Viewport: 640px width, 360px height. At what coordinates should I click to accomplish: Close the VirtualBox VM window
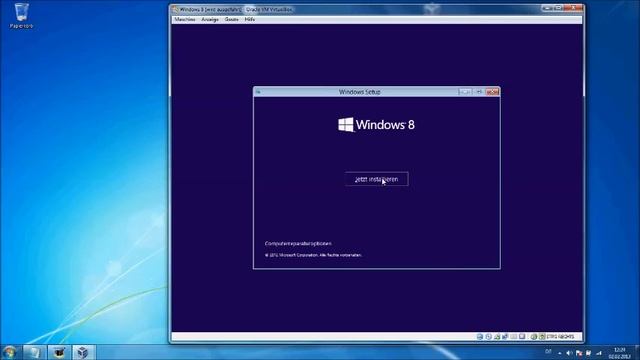(574, 8)
